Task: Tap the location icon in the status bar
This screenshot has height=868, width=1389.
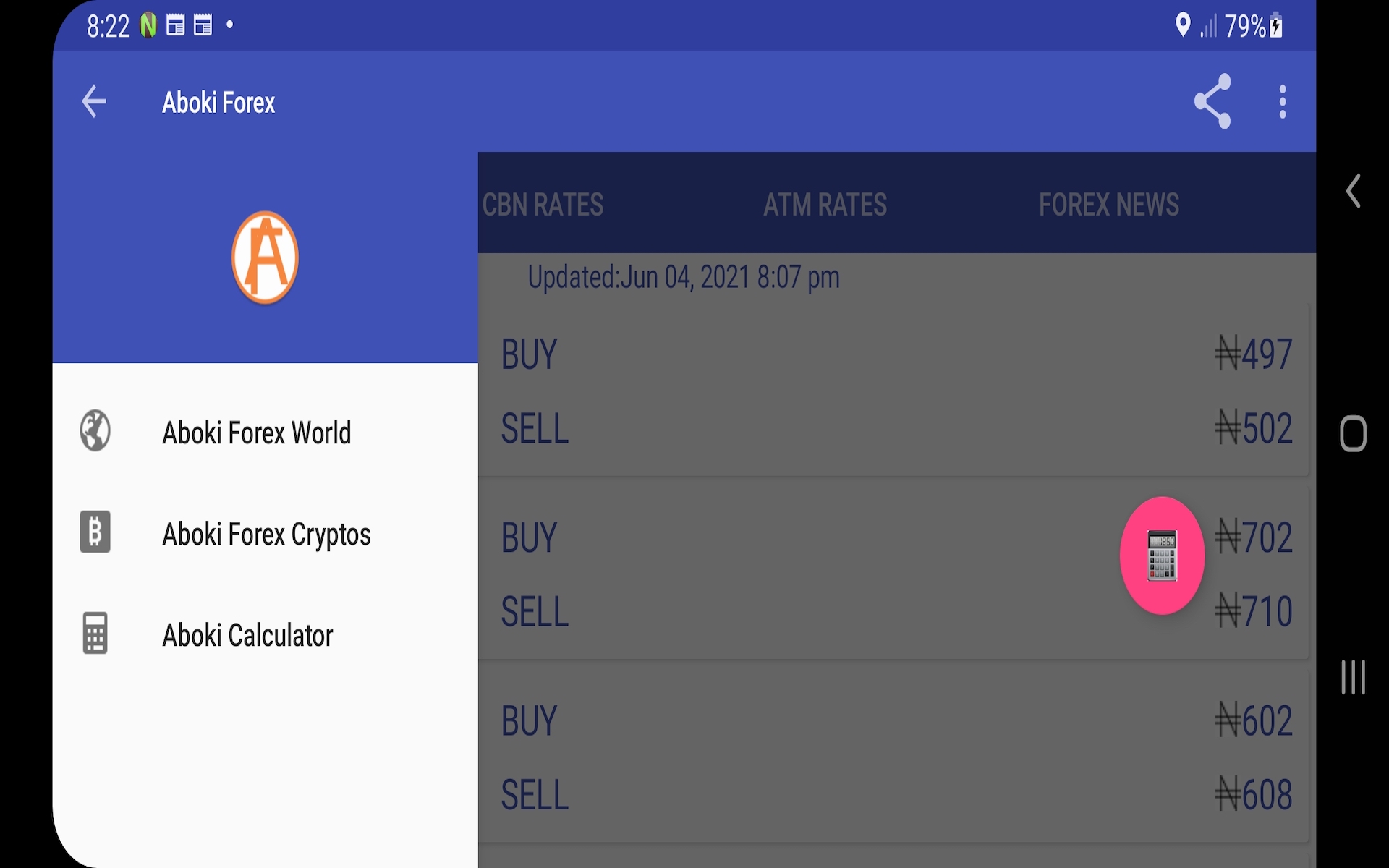Action: 1184,25
